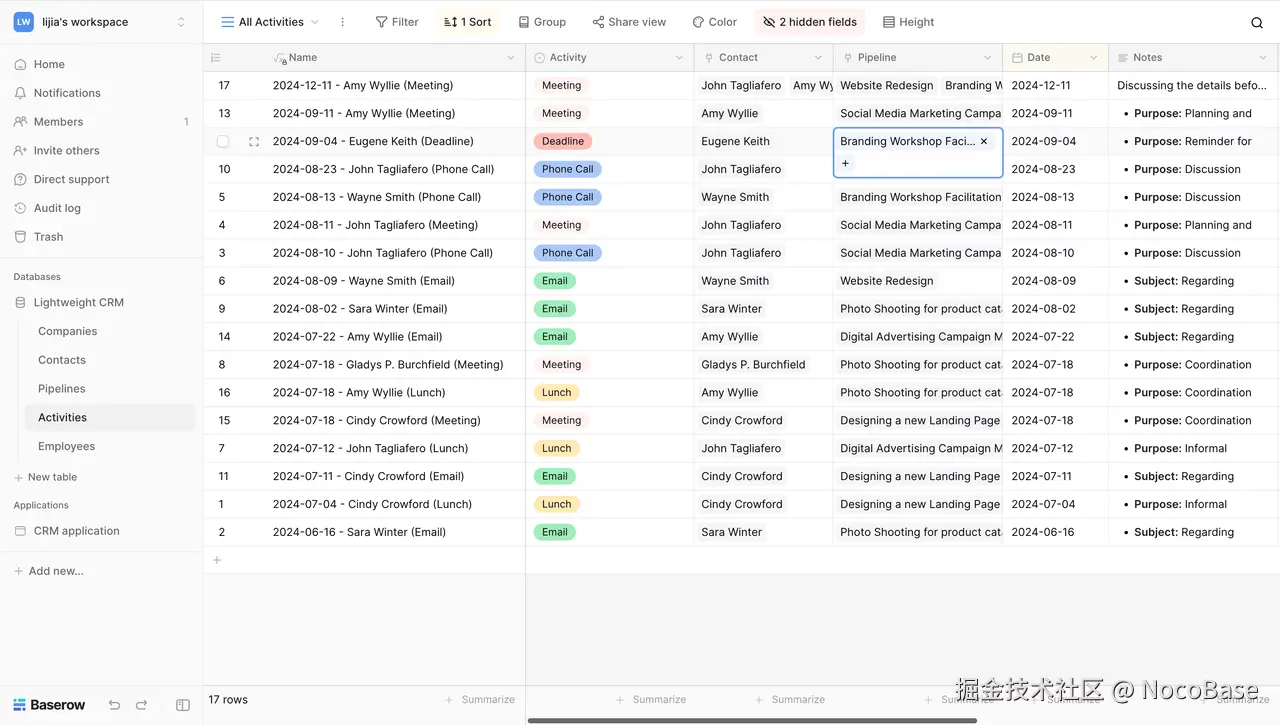
Task: Select checkbox for Eugene Keith row
Action: pos(223,142)
